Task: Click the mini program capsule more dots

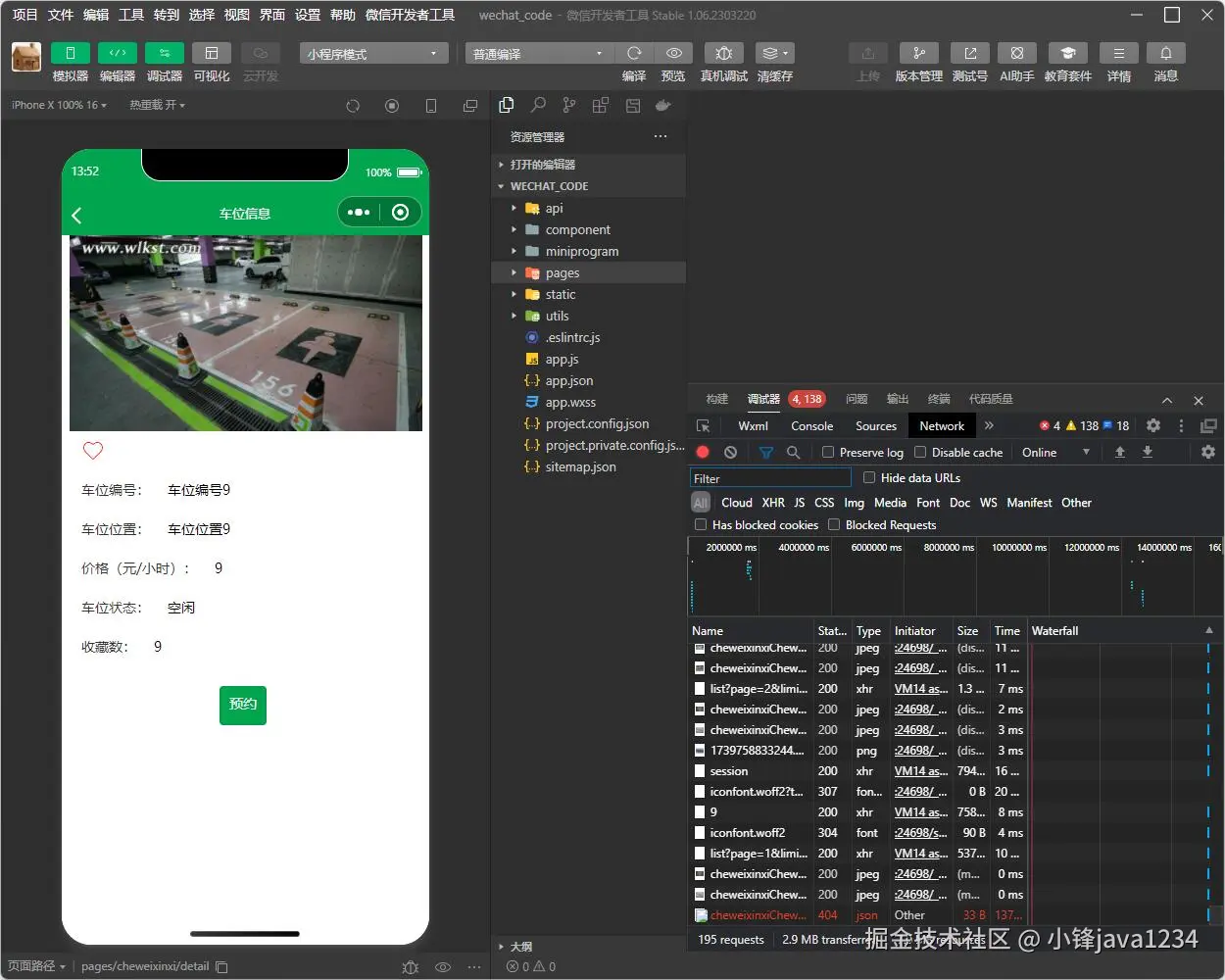Action: (x=359, y=213)
